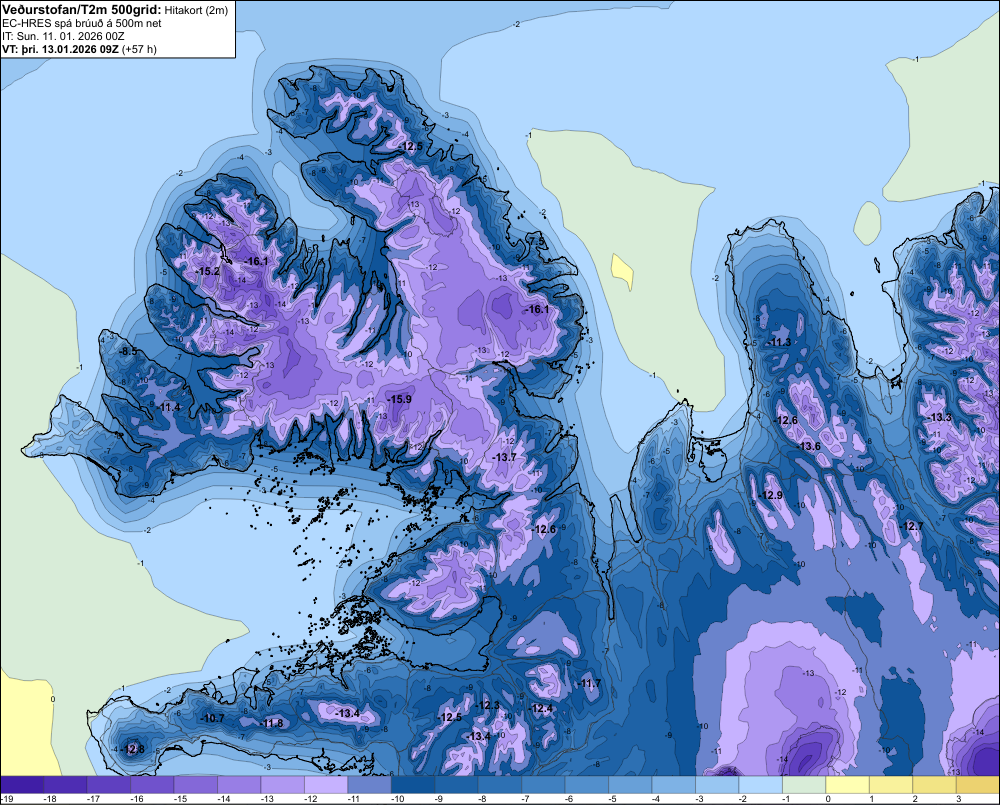This screenshot has width=1000, height=805.
Task: Click the valid time "VT: þri. 13.01.2026 09Z"
Action: 61,49
